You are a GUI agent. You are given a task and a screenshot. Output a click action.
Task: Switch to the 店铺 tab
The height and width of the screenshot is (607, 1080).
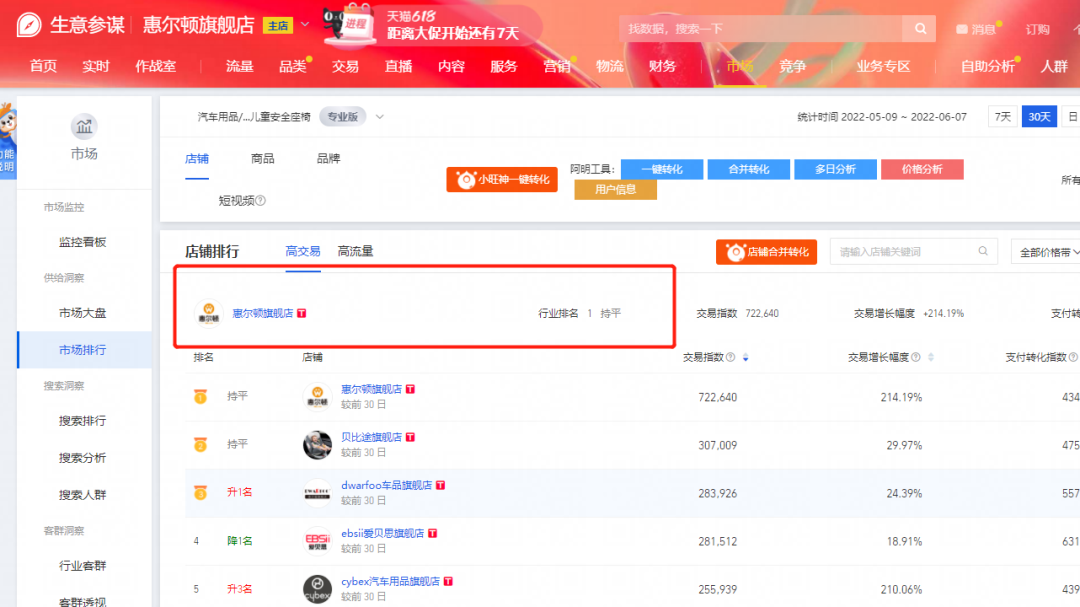point(196,158)
